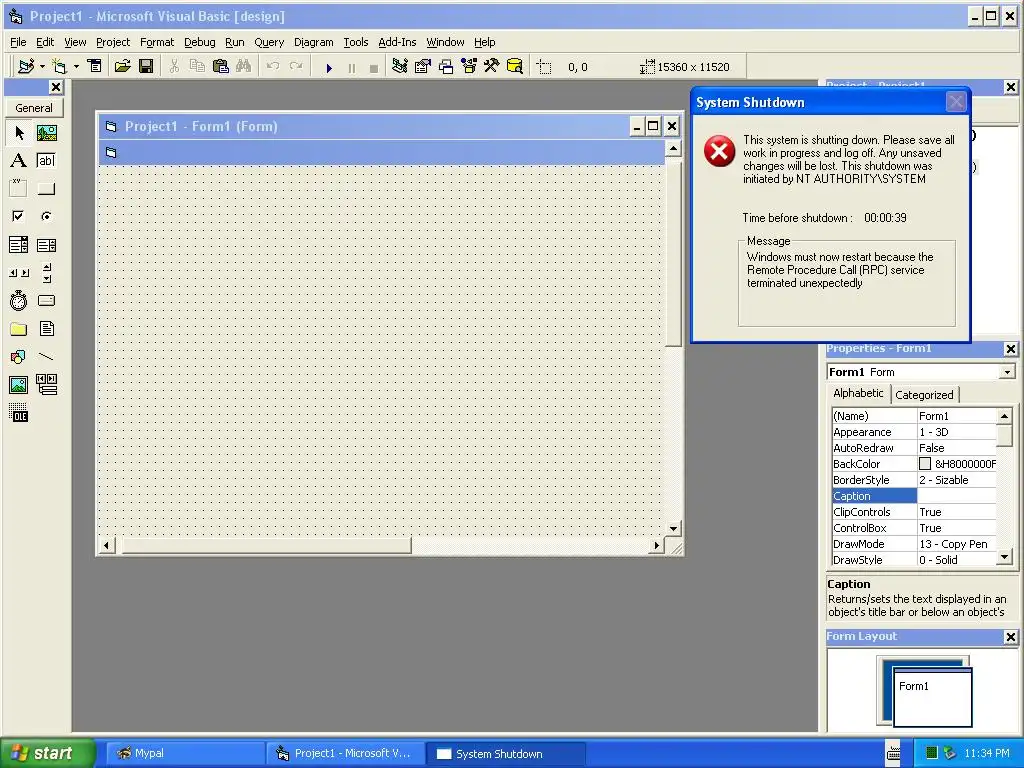
Task: Open the Add Project dropdown arrow
Action: (42, 67)
